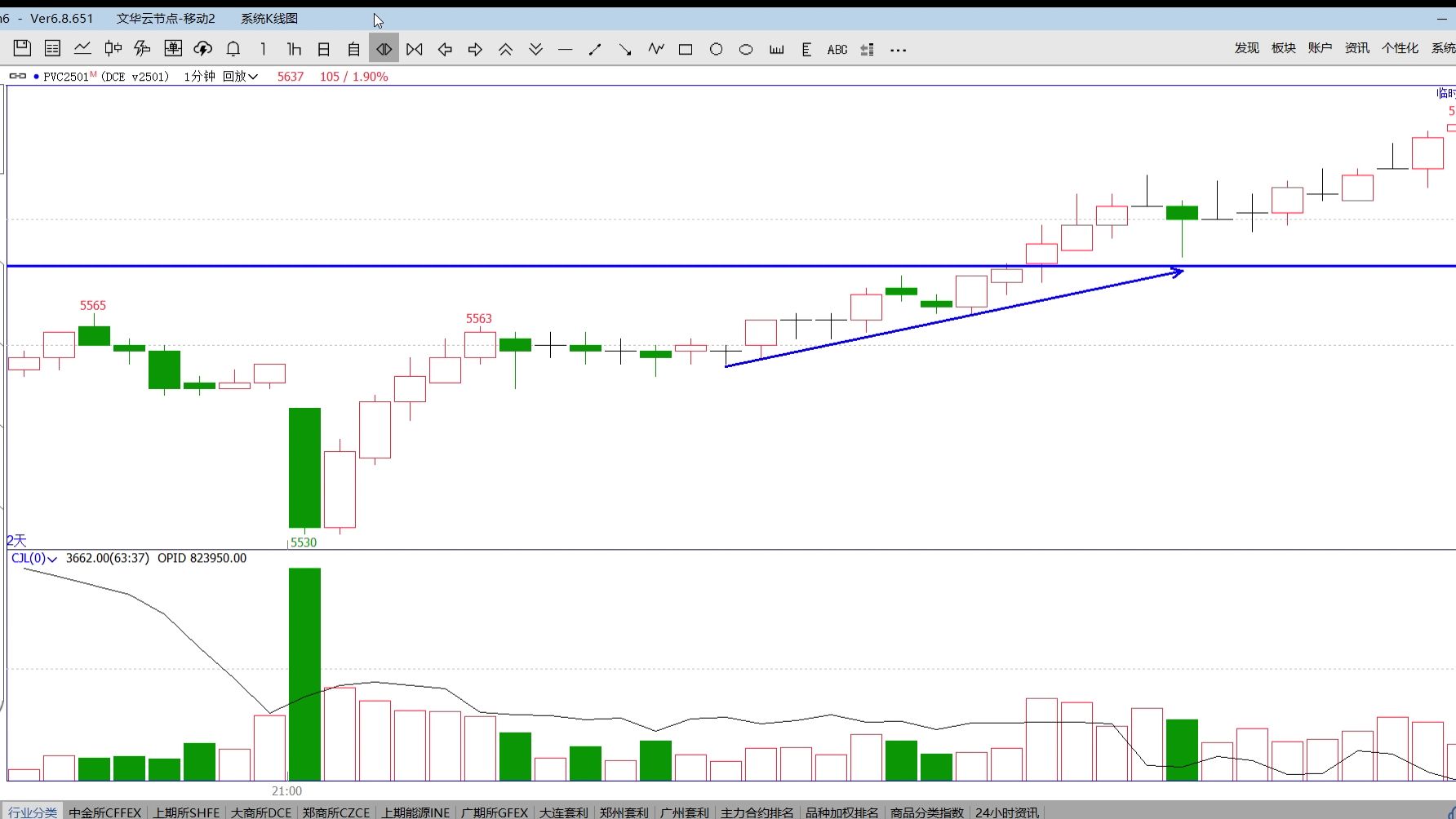Click the 5563 price label
The width and height of the screenshot is (1456, 819).
click(x=479, y=318)
